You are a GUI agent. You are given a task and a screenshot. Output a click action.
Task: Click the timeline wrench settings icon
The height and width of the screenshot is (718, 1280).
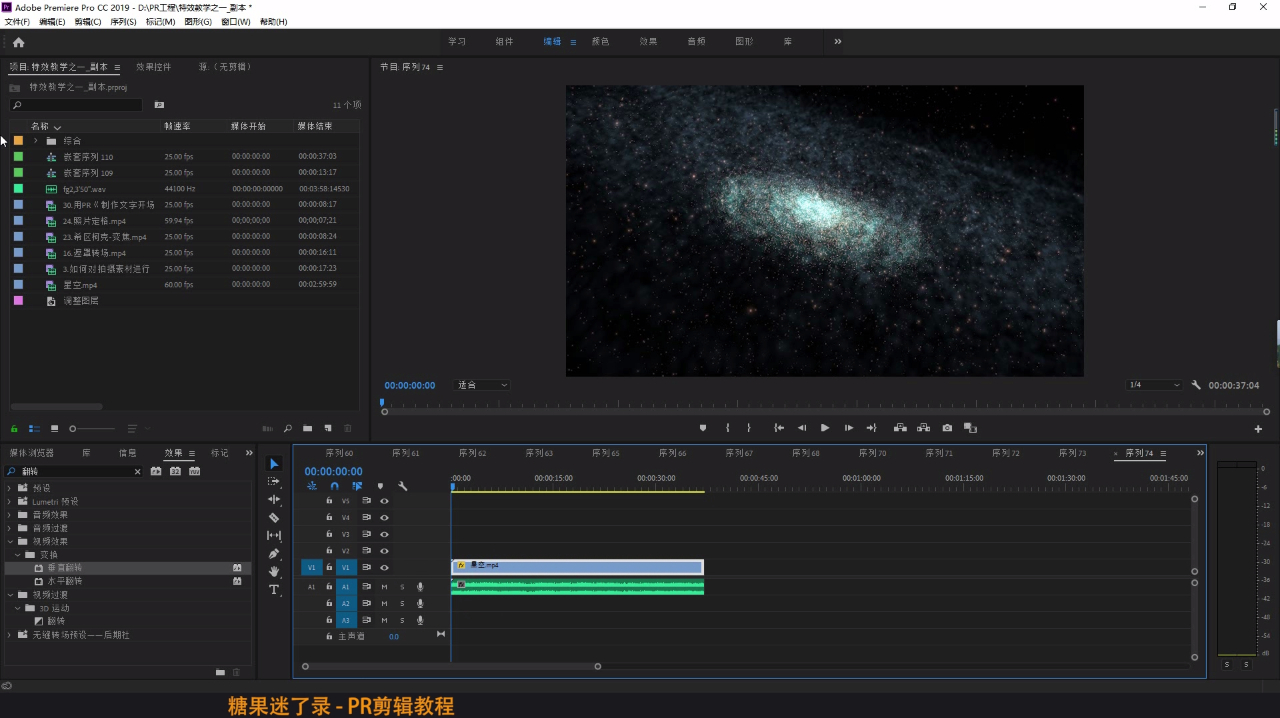[x=402, y=486]
